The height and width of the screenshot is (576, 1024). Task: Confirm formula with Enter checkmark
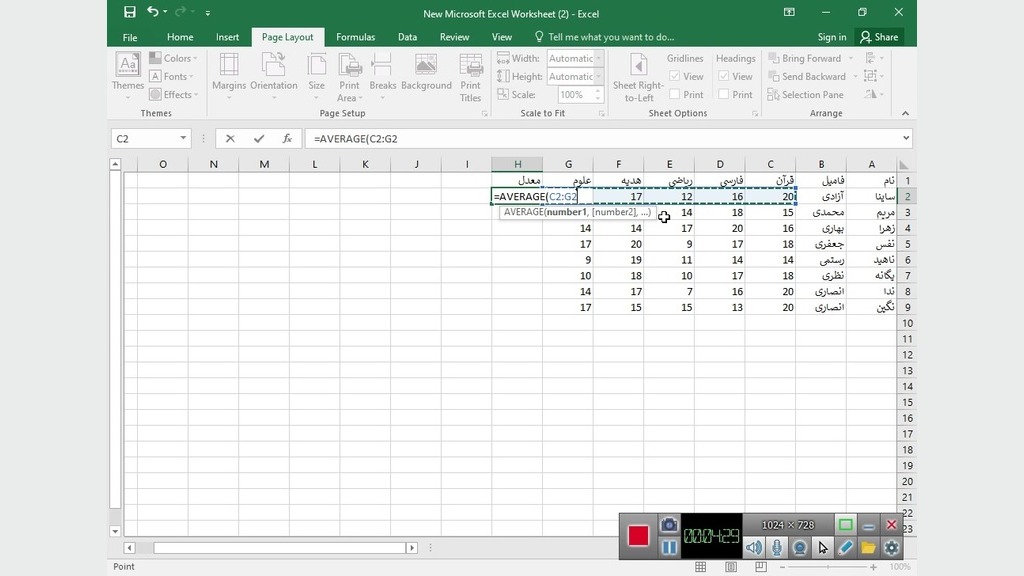pyautogui.click(x=259, y=139)
